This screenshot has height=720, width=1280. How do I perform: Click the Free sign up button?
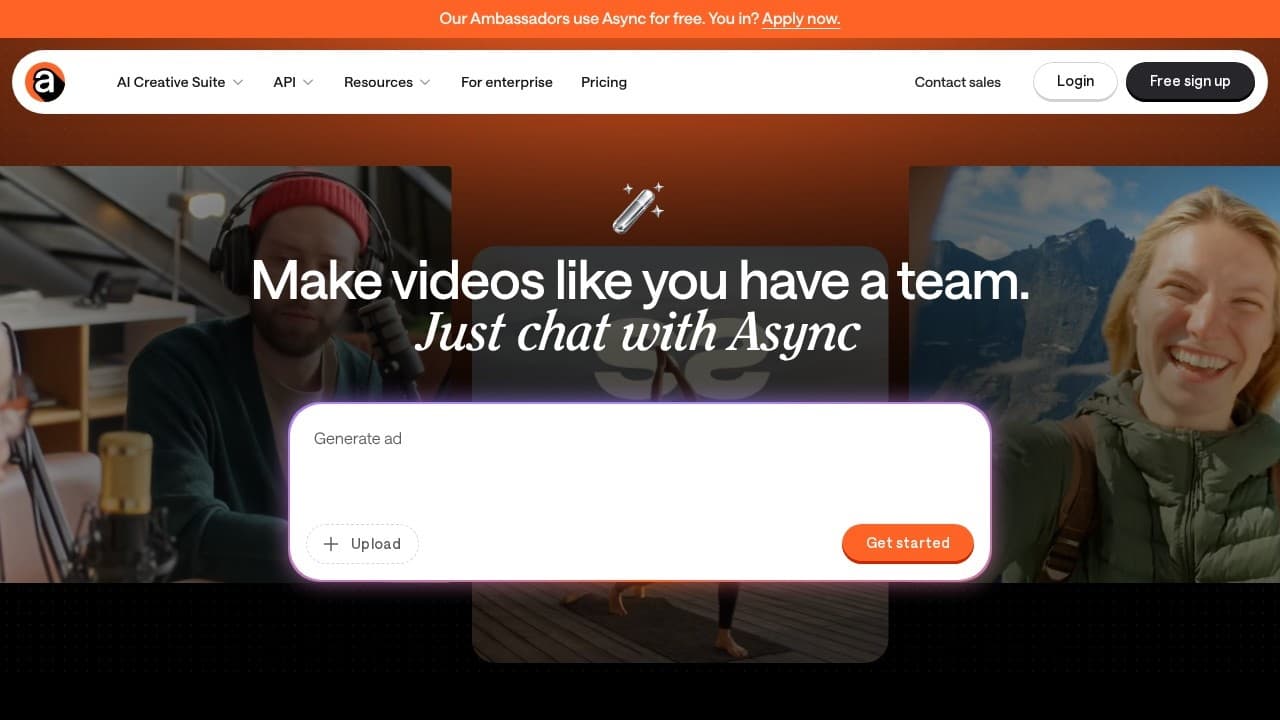tap(1190, 81)
